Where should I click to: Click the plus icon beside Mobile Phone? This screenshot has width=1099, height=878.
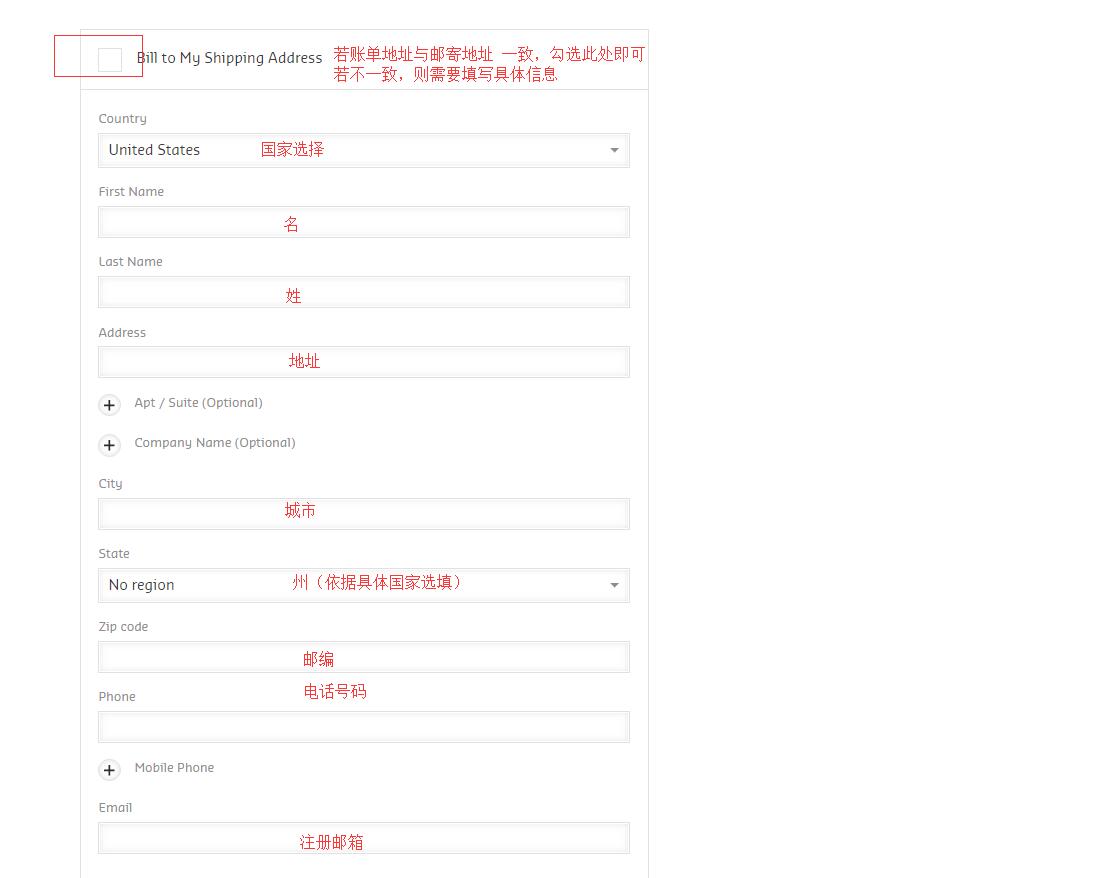coord(110,770)
